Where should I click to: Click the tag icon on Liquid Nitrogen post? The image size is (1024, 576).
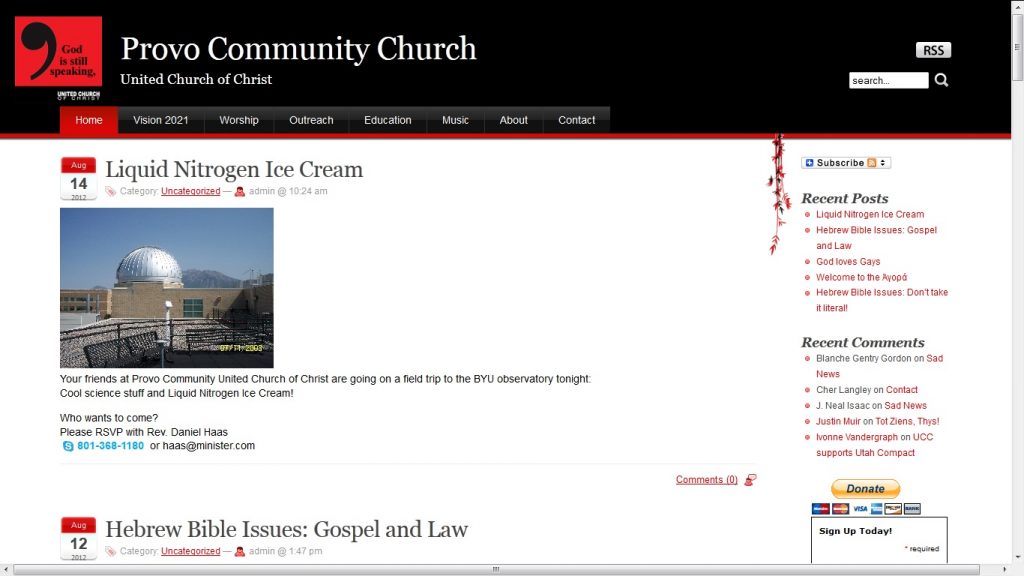click(x=110, y=191)
